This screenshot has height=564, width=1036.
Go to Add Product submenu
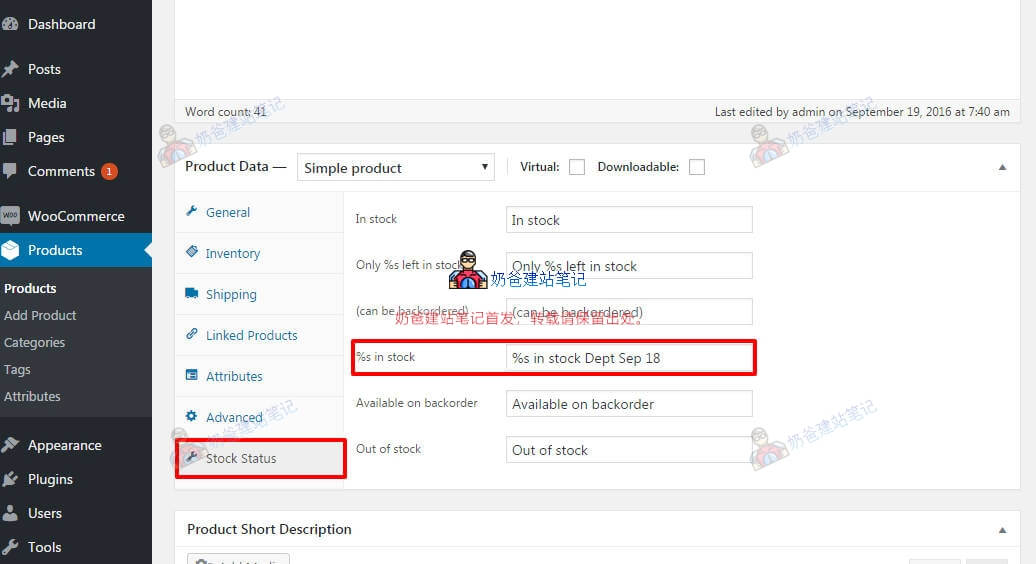40,315
